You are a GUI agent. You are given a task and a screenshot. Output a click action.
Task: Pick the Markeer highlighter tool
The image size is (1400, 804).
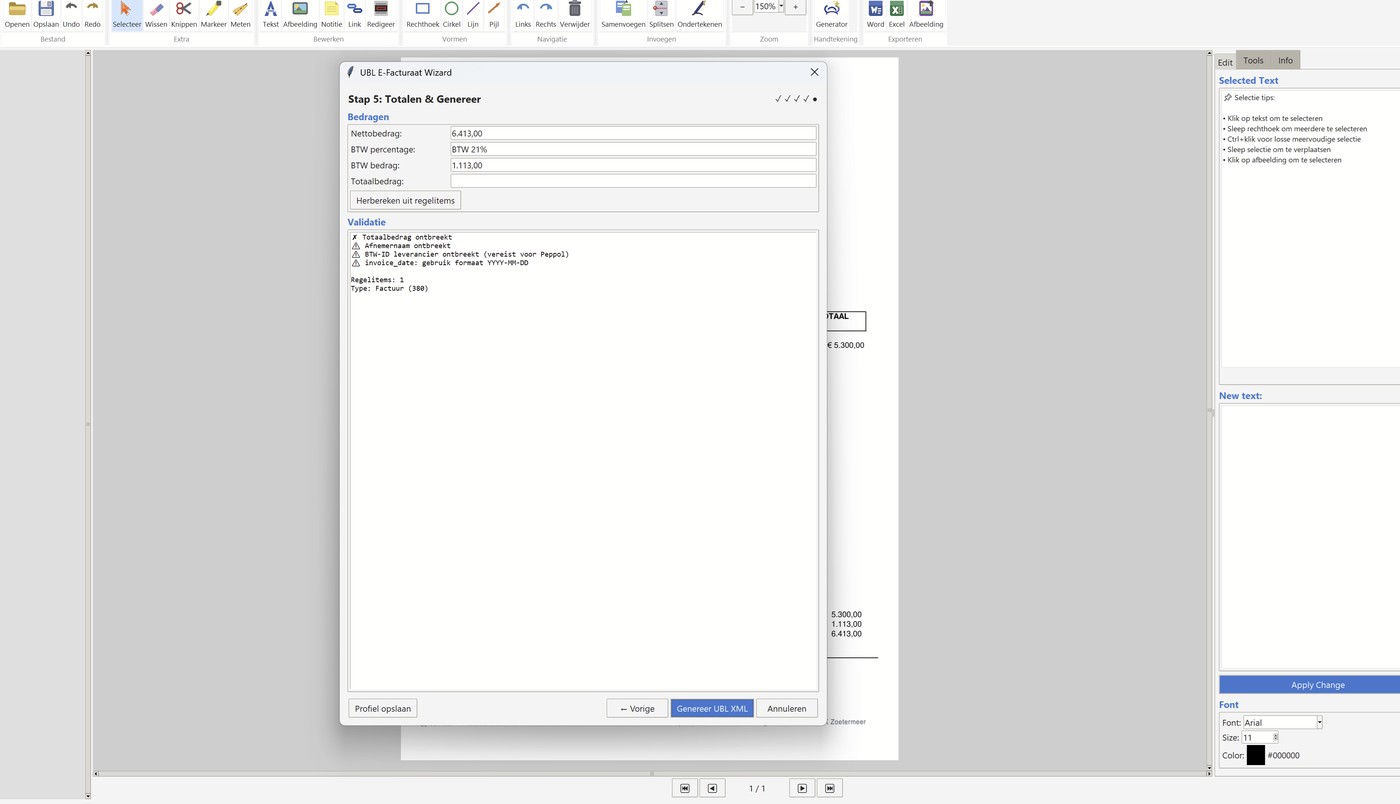pos(212,14)
